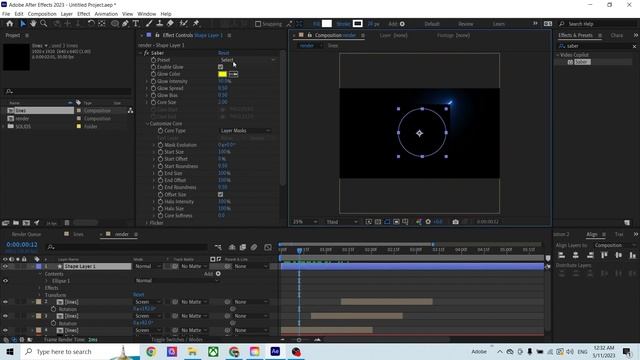Open File Explorer from the taskbar
Viewport: 640px width, 360px height.
(192, 351)
